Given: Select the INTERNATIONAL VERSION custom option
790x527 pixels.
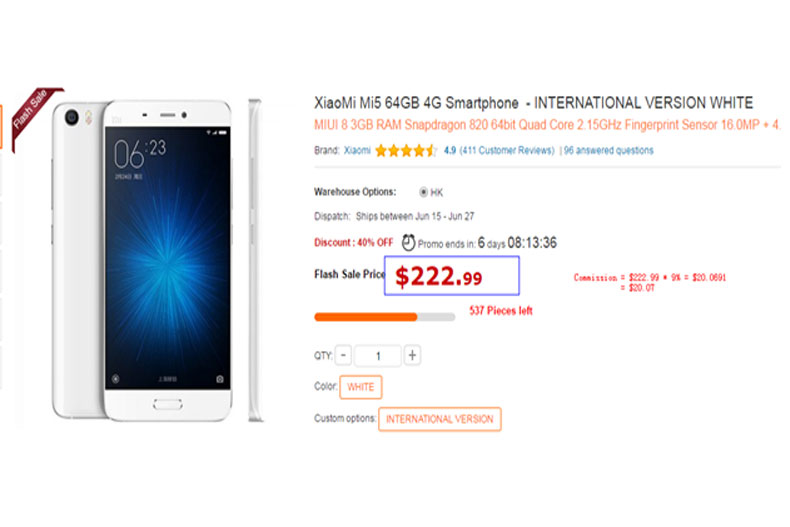Looking at the screenshot, I should tap(440, 419).
